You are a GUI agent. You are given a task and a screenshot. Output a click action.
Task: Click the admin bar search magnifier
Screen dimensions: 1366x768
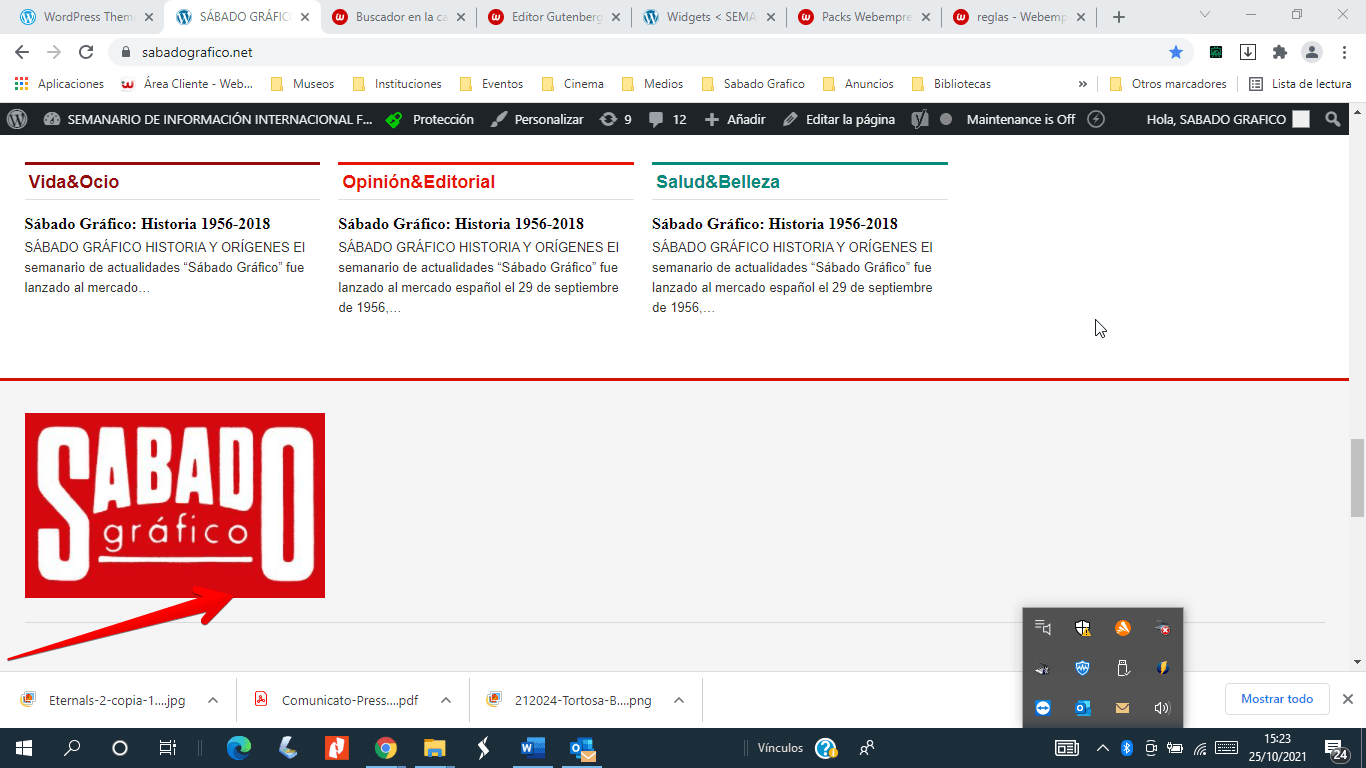point(1332,119)
